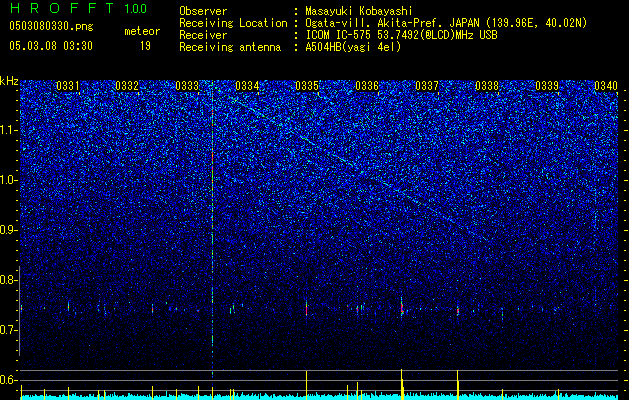This screenshot has height=400, width=629.
Task: Click the Receiving Location value line
Action: point(446,23)
